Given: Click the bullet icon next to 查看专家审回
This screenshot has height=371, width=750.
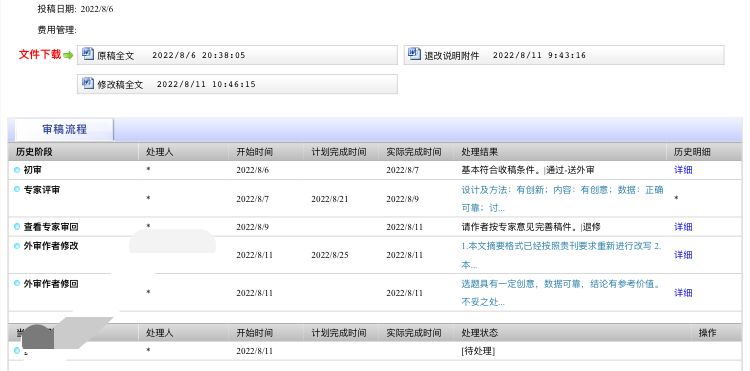Looking at the screenshot, I should [17, 227].
